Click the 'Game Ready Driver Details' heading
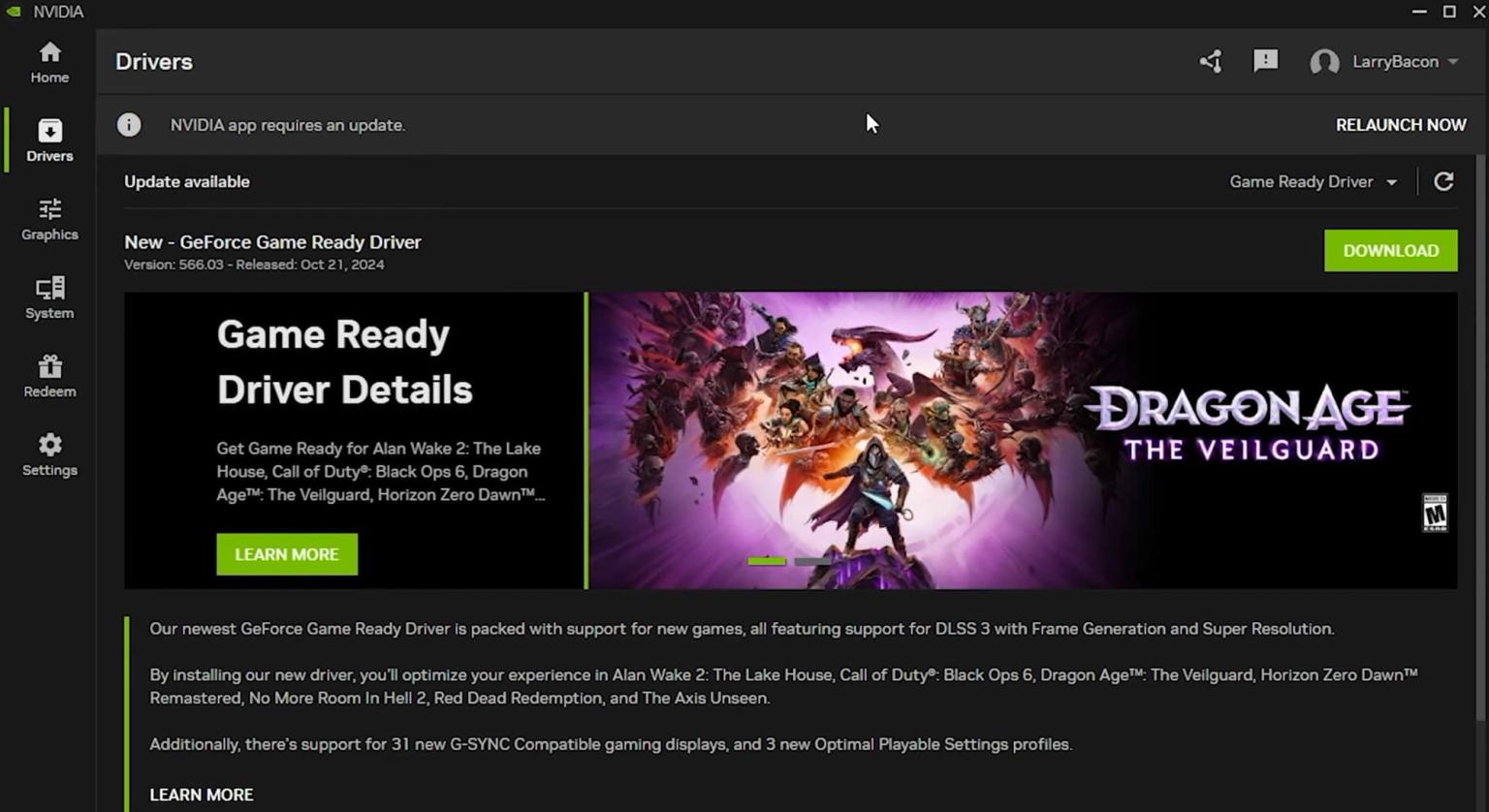The width and height of the screenshot is (1489, 812). click(x=345, y=361)
